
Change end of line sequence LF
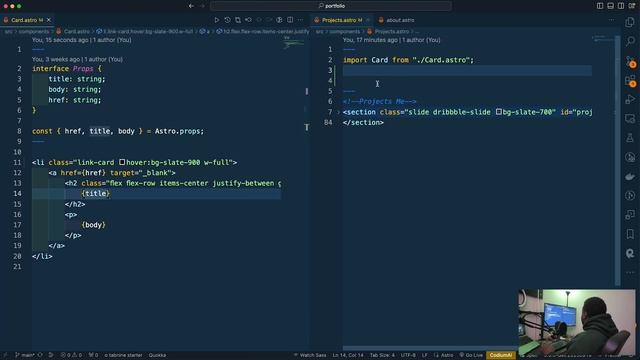coord(424,355)
